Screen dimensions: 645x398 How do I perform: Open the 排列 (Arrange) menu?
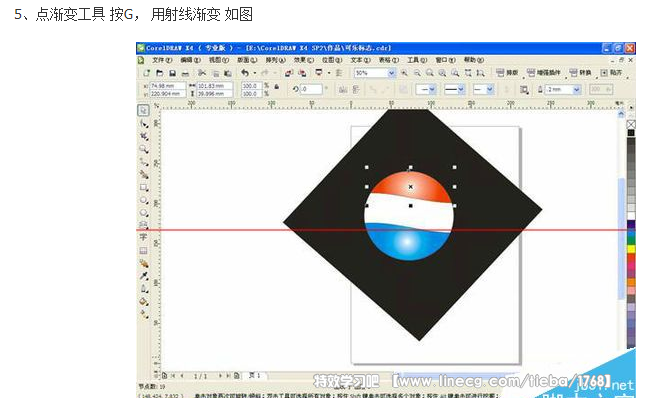tap(275, 60)
